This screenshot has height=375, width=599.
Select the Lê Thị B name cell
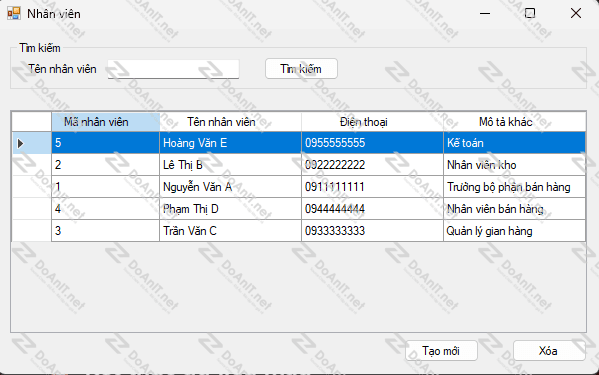pos(230,165)
